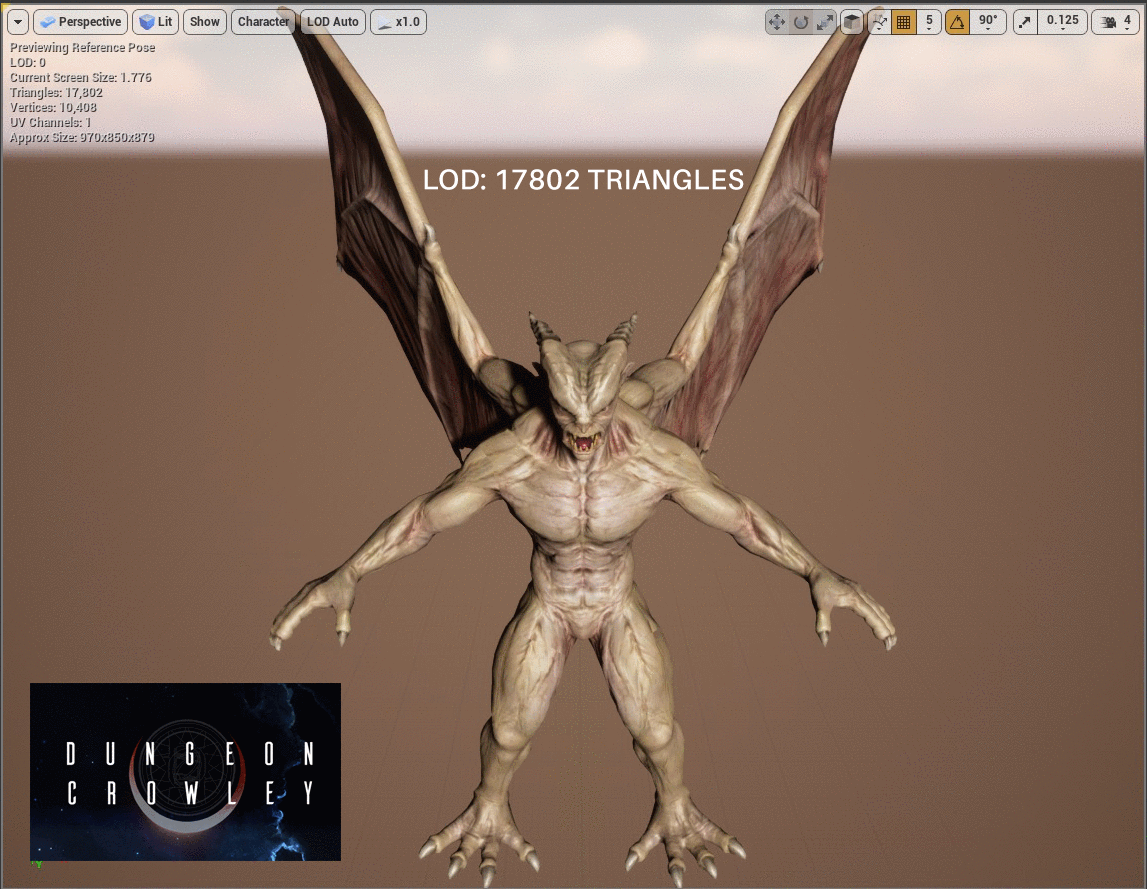Click the scale snap arrow icon
The width and height of the screenshot is (1147, 889).
1025,22
